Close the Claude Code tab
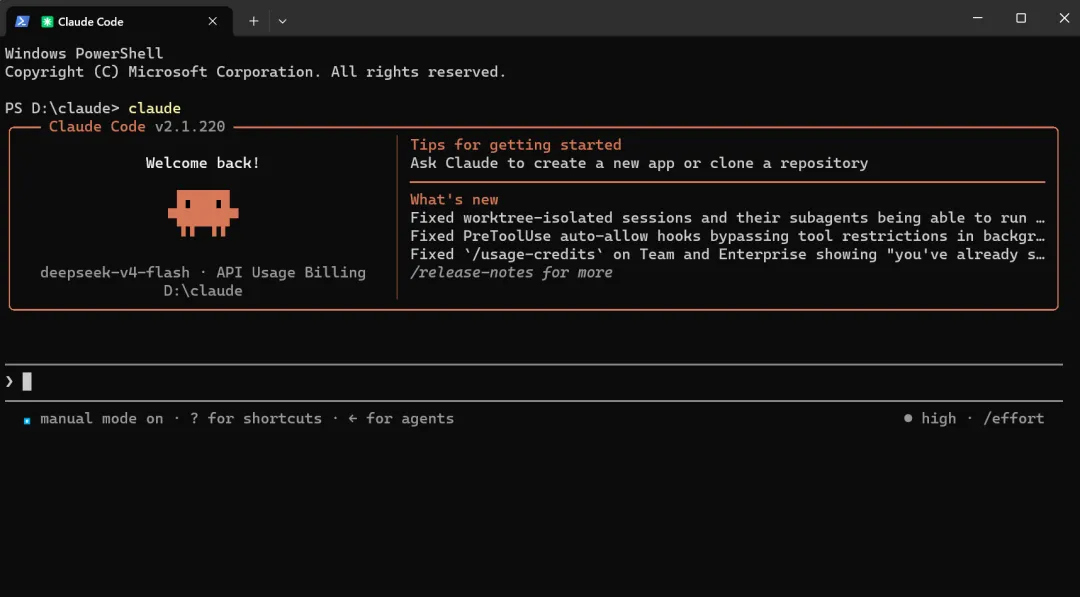1080x597 pixels. point(212,21)
